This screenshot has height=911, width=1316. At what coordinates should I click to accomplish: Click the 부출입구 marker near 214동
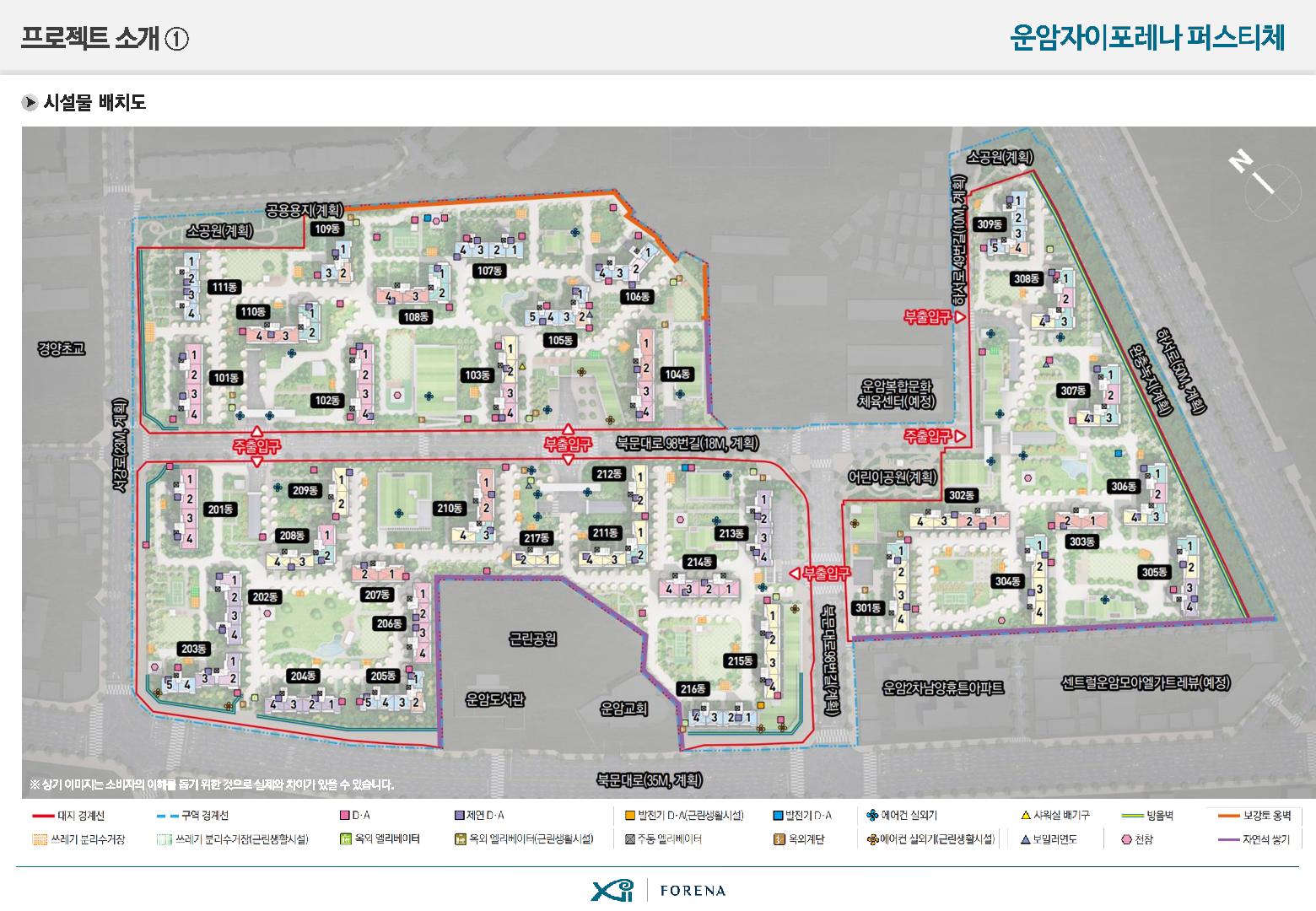820,573
